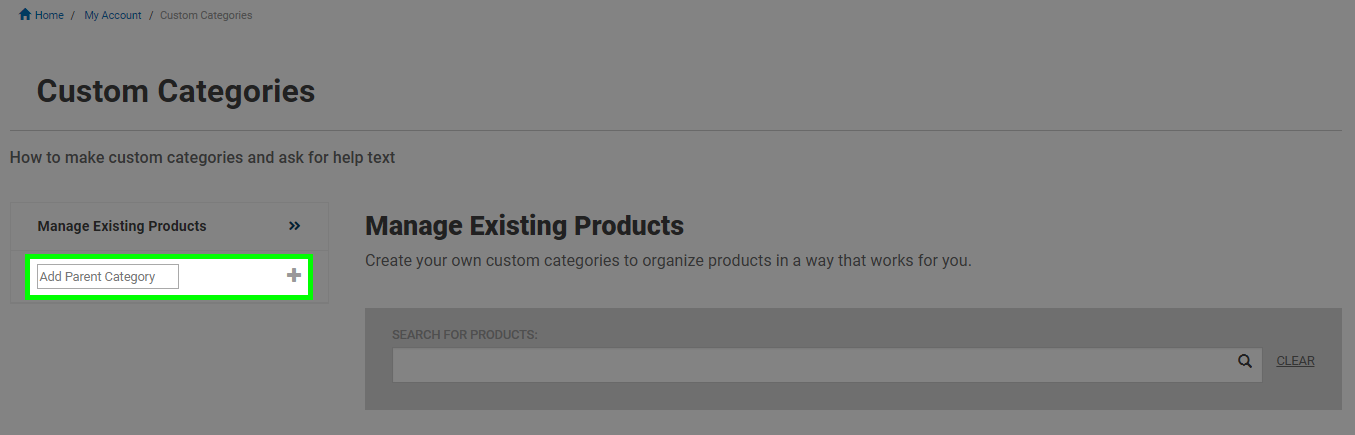Screen dimensions: 1355x435
Task: Click the horizontal divider under the page title
Action: (676, 130)
